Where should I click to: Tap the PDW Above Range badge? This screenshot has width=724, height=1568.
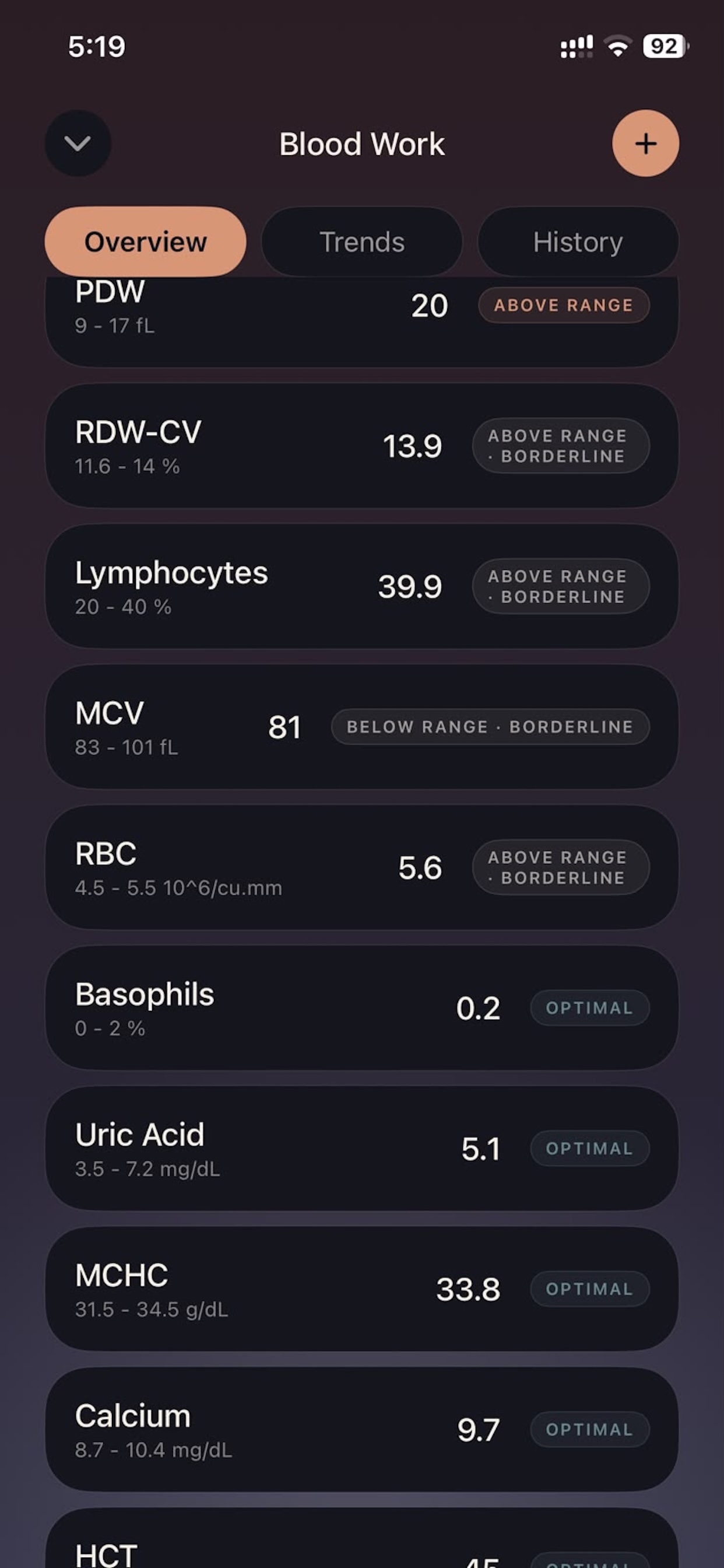[563, 305]
